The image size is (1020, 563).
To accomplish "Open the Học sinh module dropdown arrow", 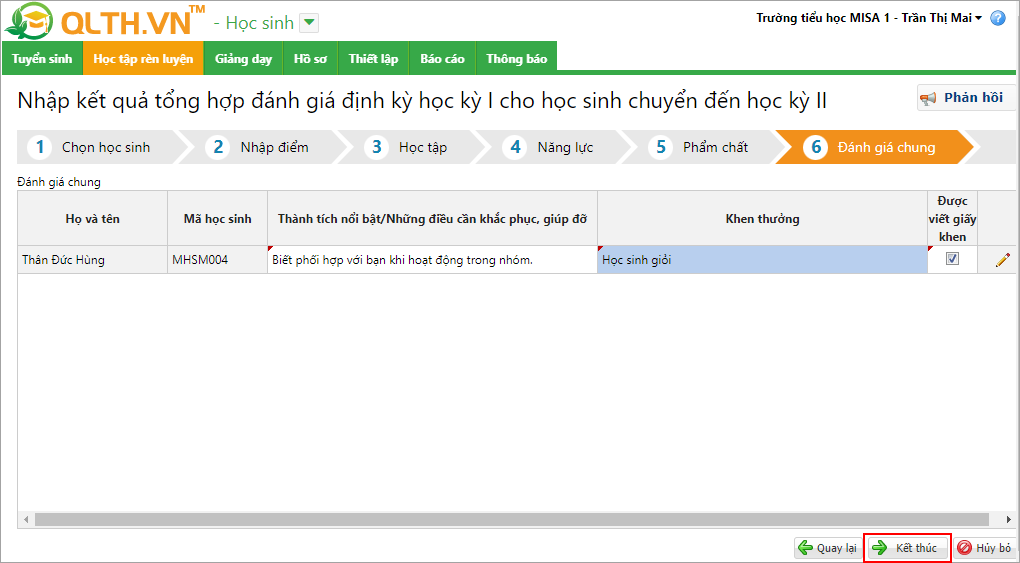I will 309,23.
